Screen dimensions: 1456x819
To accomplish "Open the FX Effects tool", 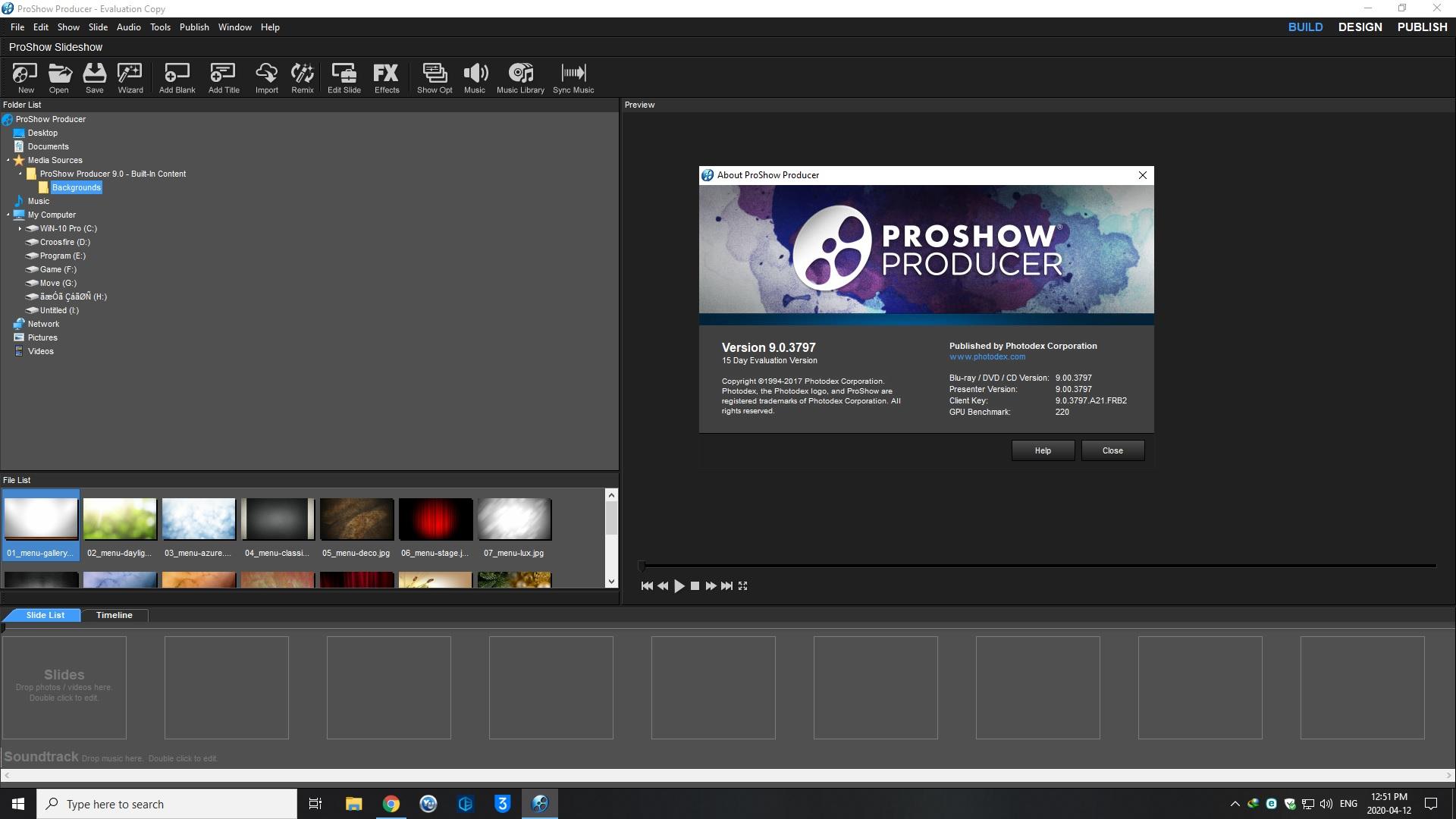I will point(387,78).
